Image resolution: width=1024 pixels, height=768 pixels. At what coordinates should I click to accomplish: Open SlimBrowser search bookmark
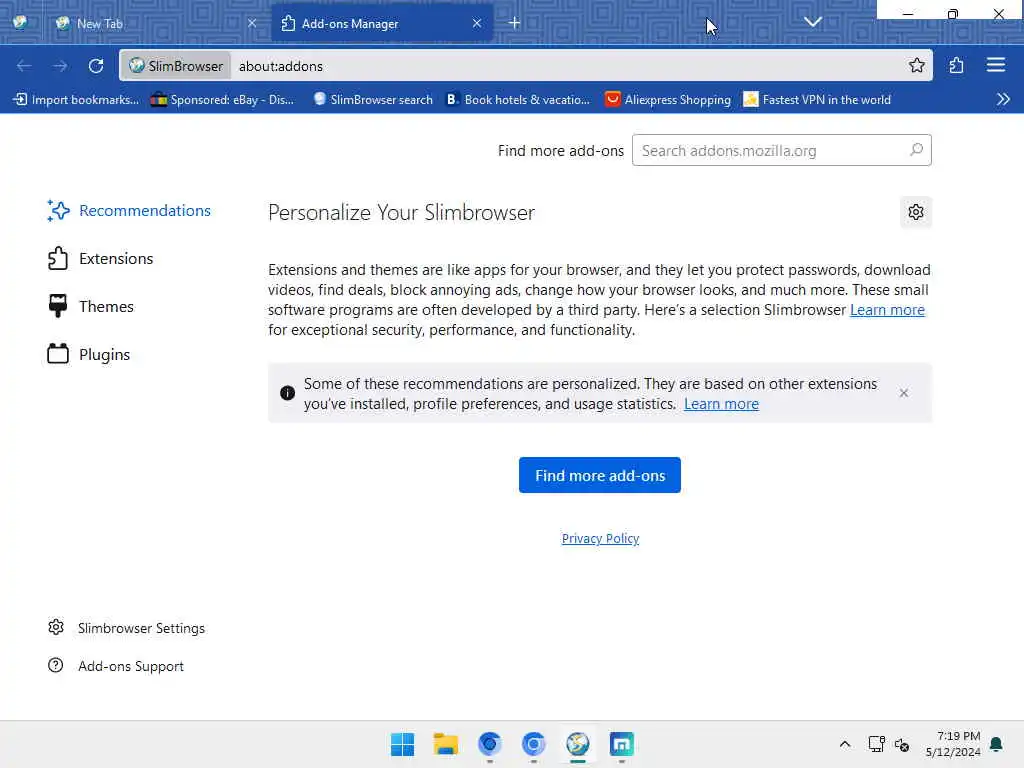372,99
